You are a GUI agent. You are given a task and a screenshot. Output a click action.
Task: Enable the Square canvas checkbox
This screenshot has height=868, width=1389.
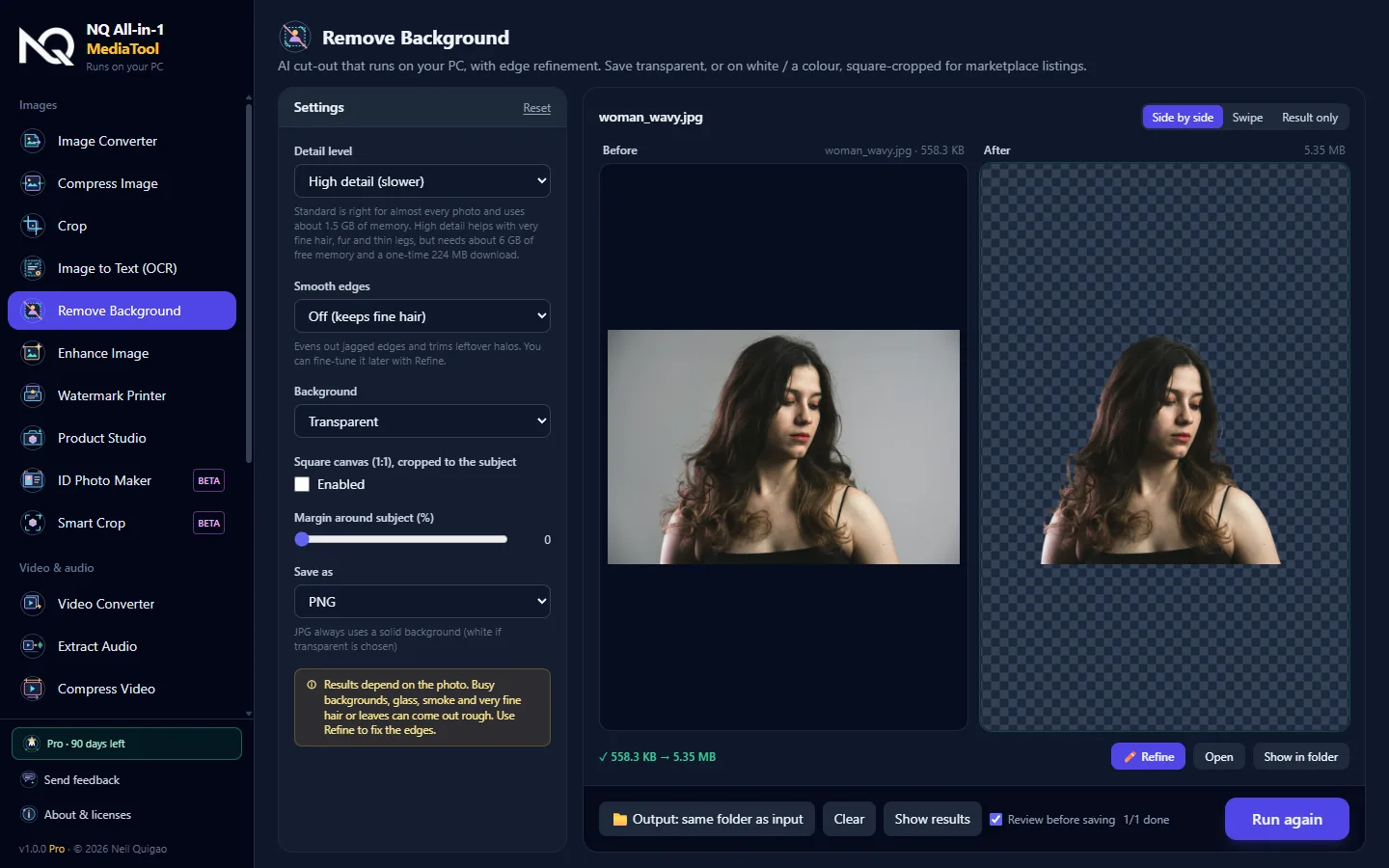pyautogui.click(x=302, y=484)
